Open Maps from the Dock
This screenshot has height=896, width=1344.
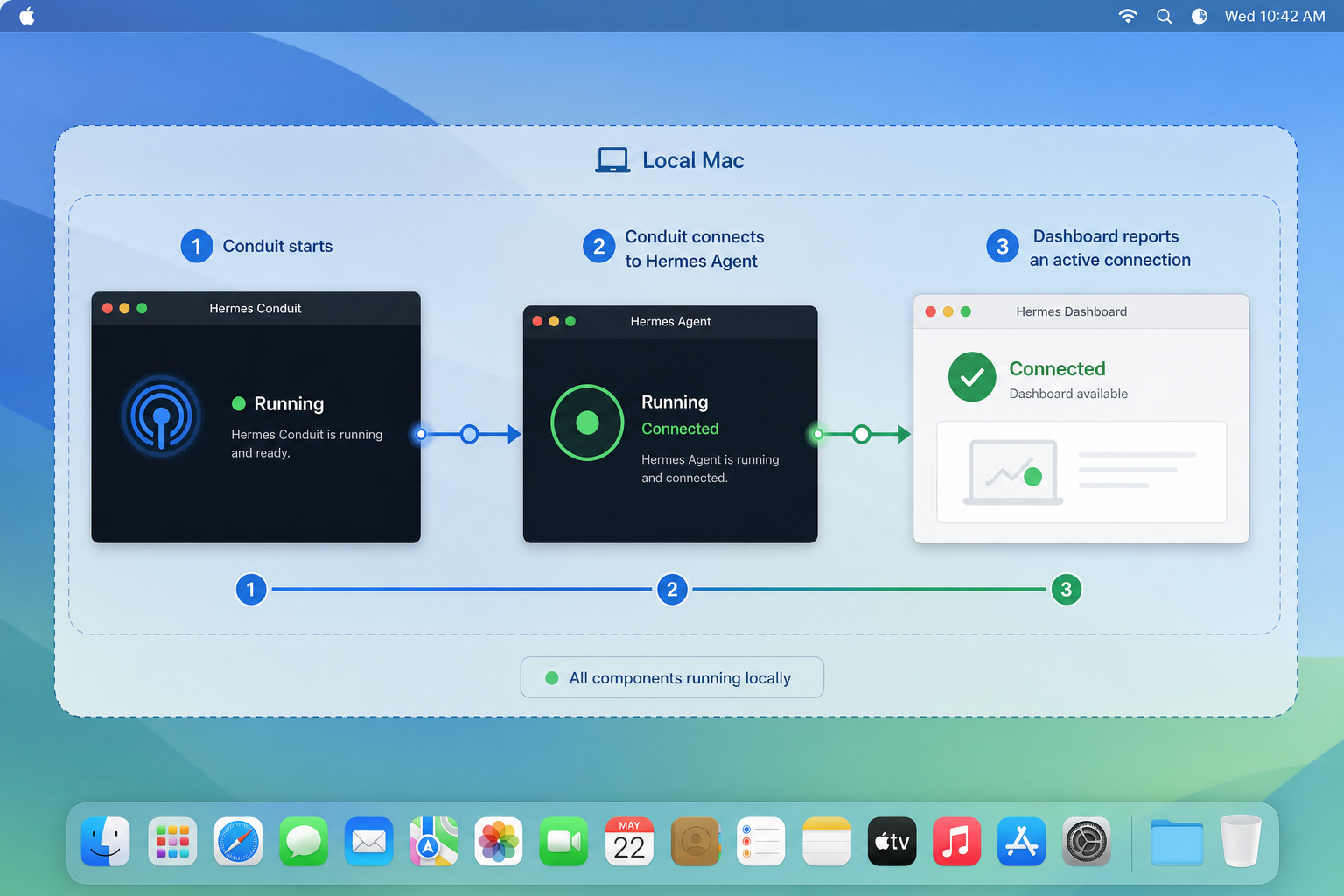point(434,842)
